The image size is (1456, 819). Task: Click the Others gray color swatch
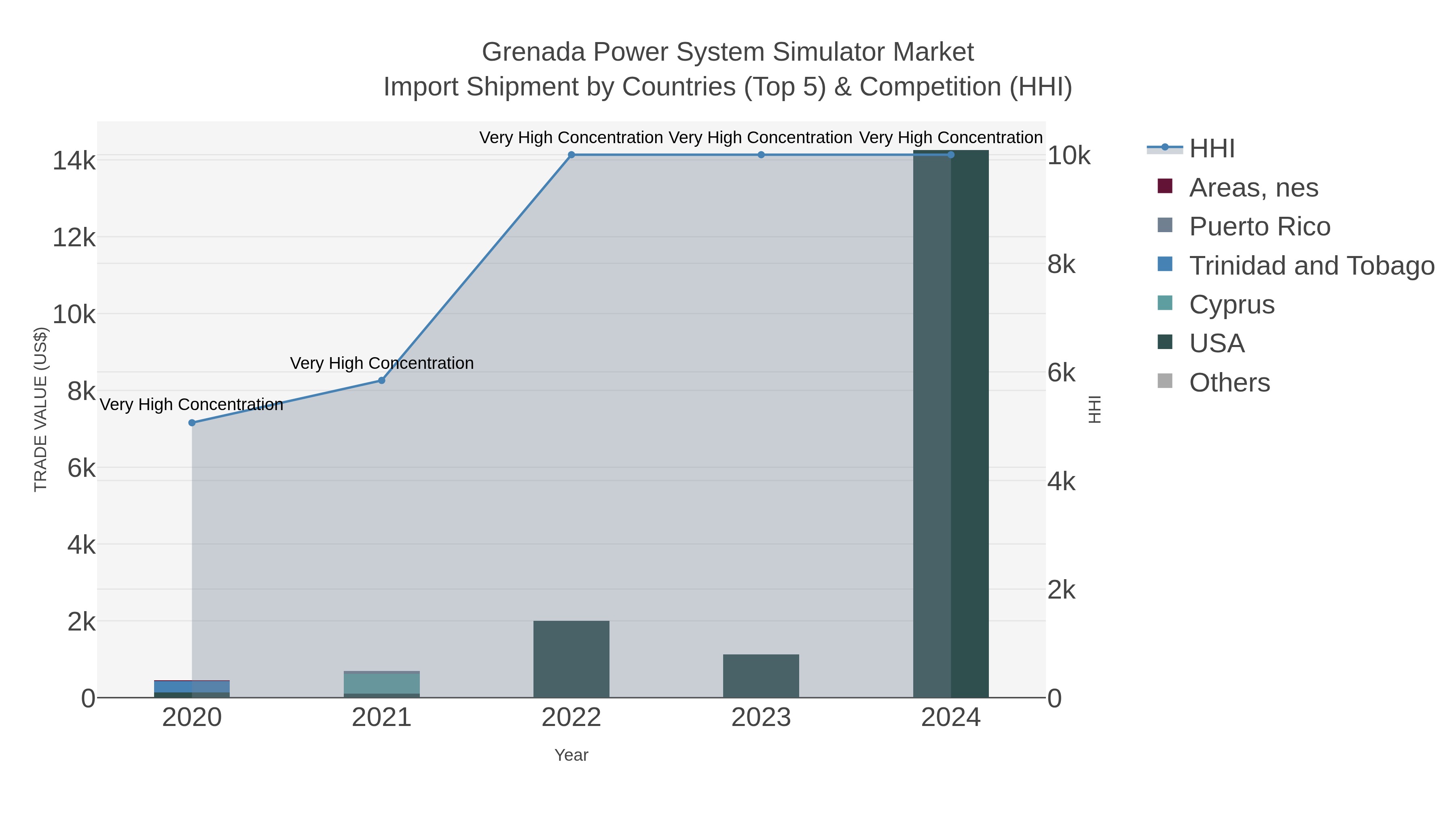click(x=1165, y=381)
